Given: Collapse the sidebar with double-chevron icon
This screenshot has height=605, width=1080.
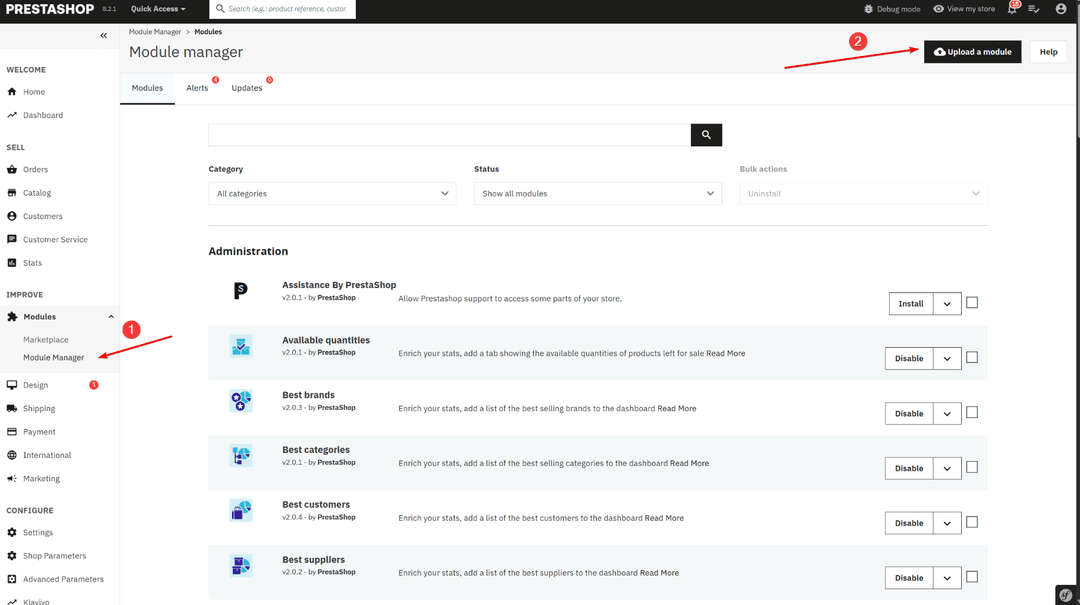Looking at the screenshot, I should tap(104, 36).
